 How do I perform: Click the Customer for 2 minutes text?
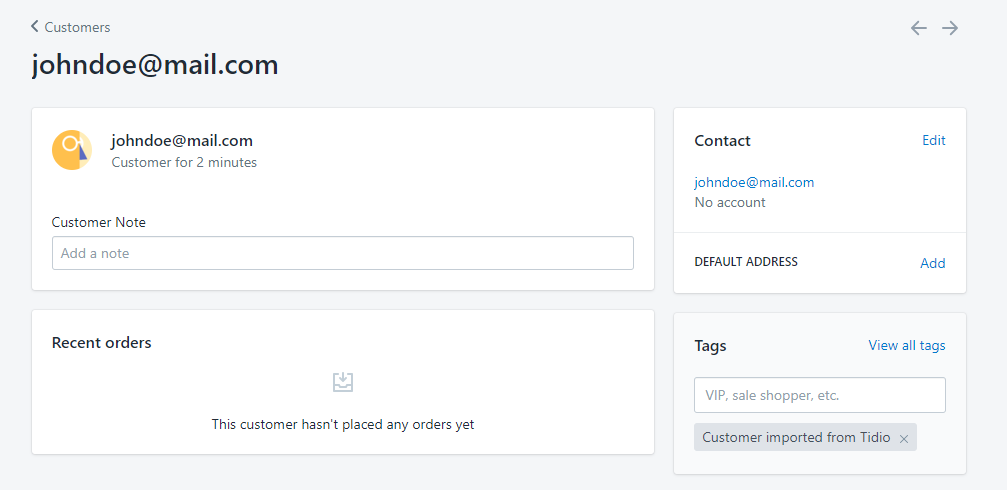[x=184, y=162]
